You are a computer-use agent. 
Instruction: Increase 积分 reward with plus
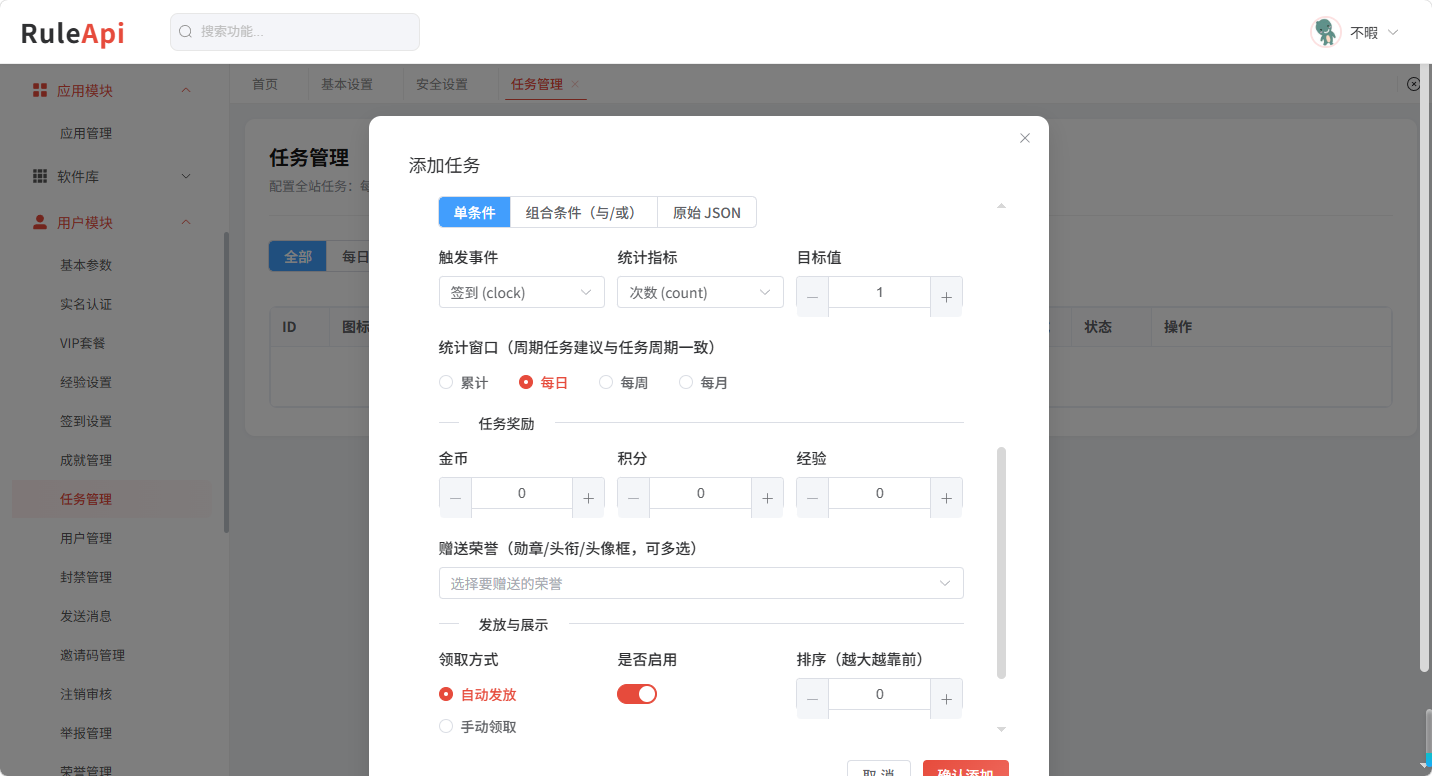[767, 497]
